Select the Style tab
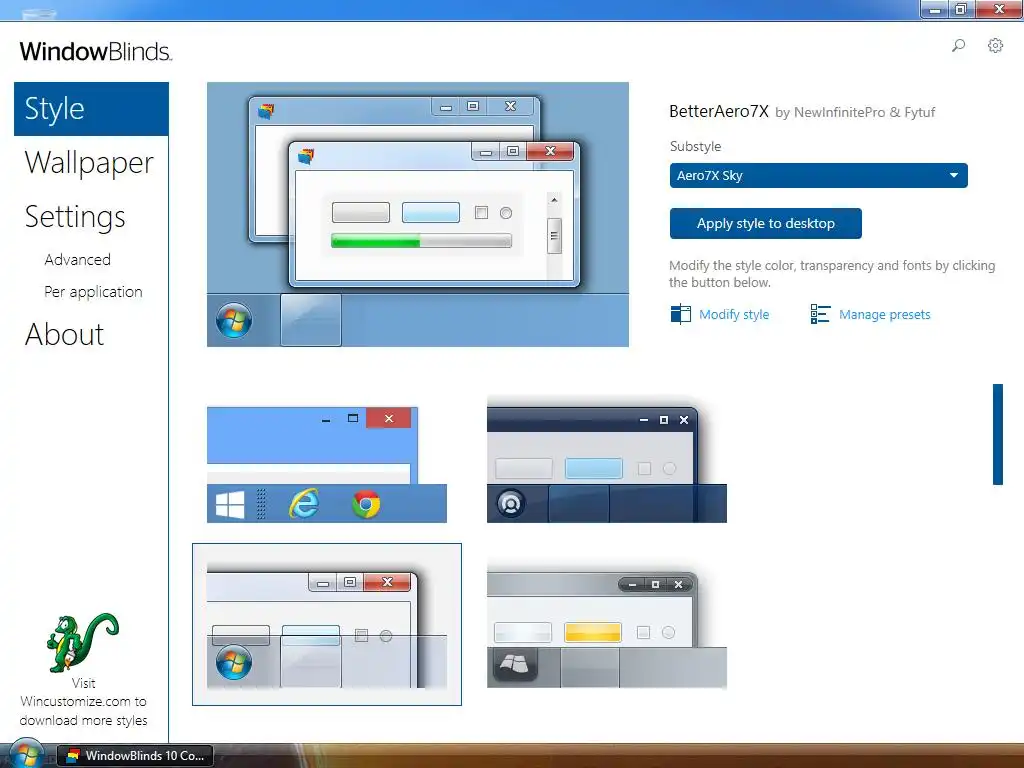Viewport: 1024px width, 768px height. tap(91, 108)
